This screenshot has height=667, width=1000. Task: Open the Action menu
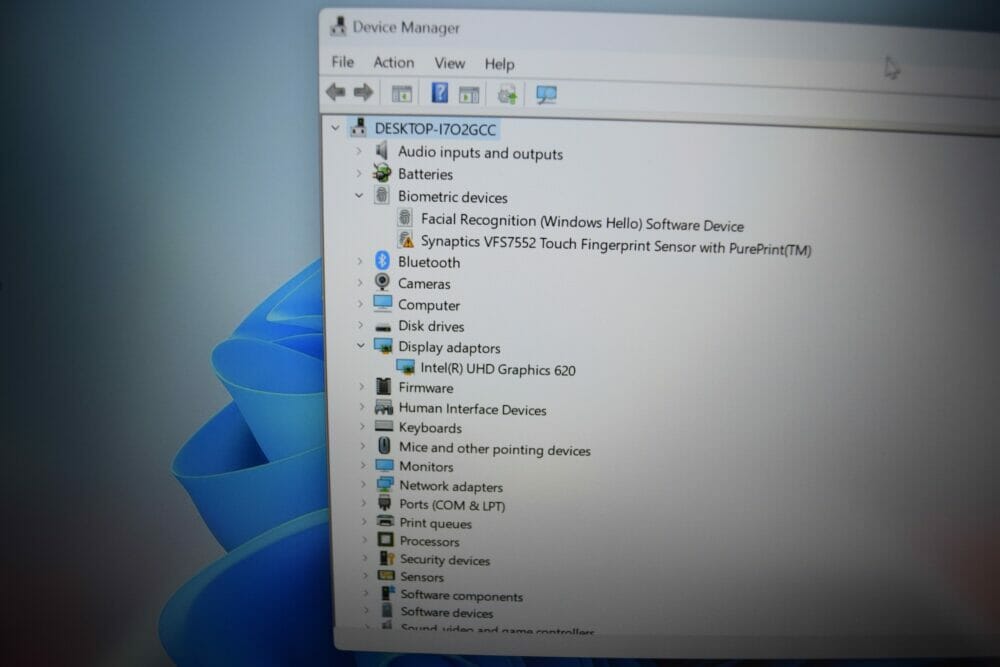[x=393, y=62]
